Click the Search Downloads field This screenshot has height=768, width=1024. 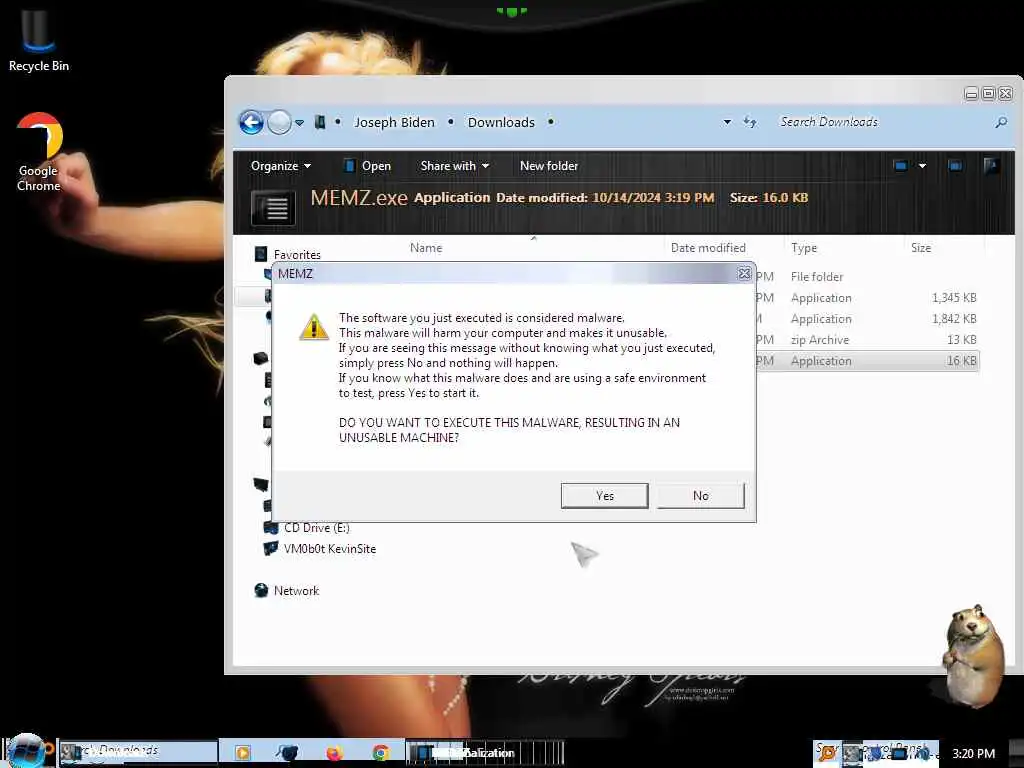coord(882,122)
